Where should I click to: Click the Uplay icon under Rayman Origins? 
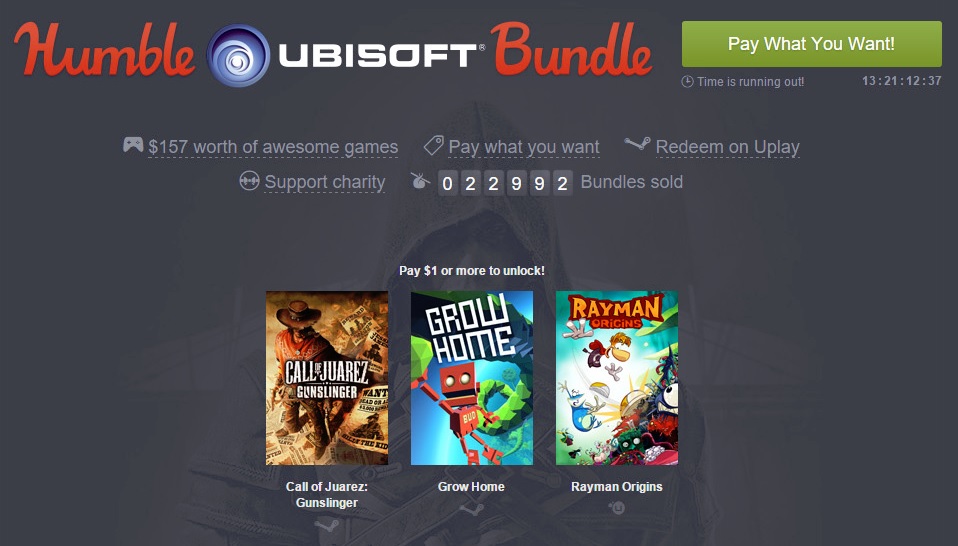[x=616, y=508]
